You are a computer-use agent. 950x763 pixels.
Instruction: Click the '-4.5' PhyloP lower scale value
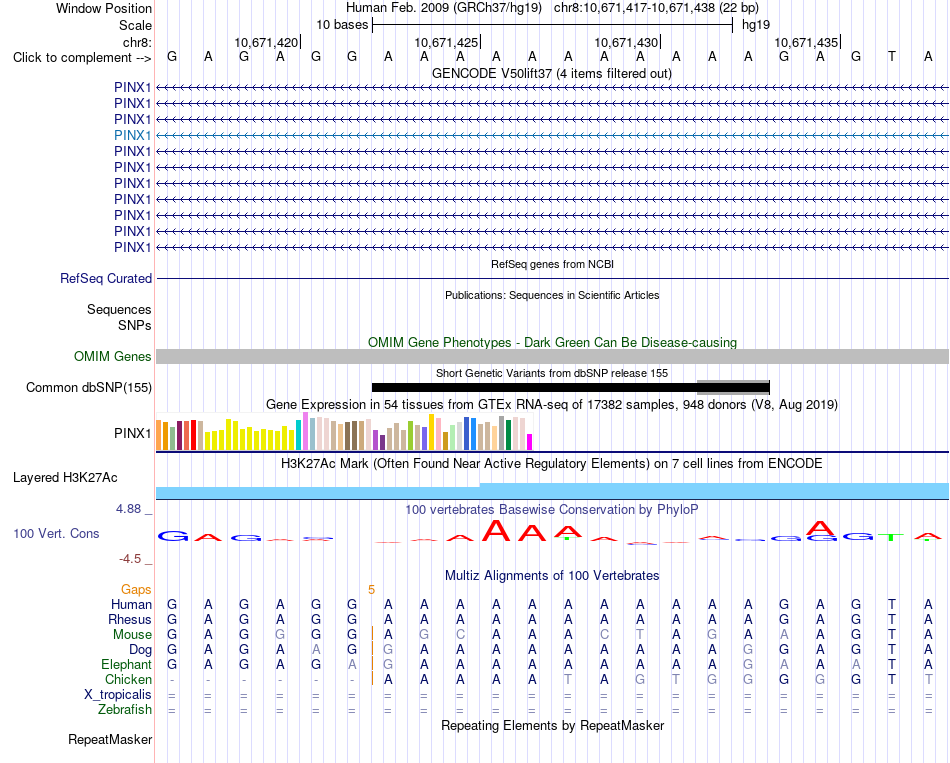(x=130, y=559)
